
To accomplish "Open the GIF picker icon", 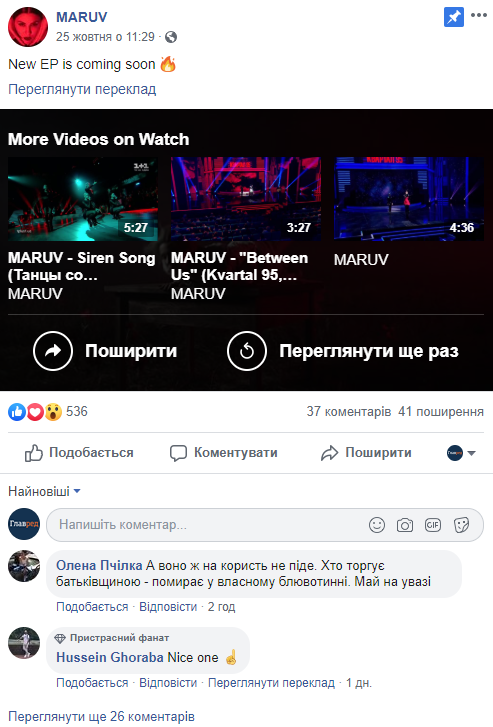I will [x=433, y=525].
